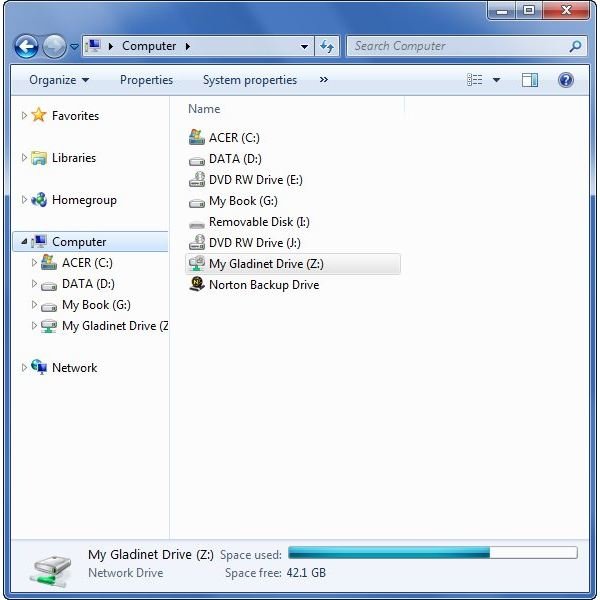Select DVD RW Drive (E:) label
The image size is (600, 600).
point(256,180)
